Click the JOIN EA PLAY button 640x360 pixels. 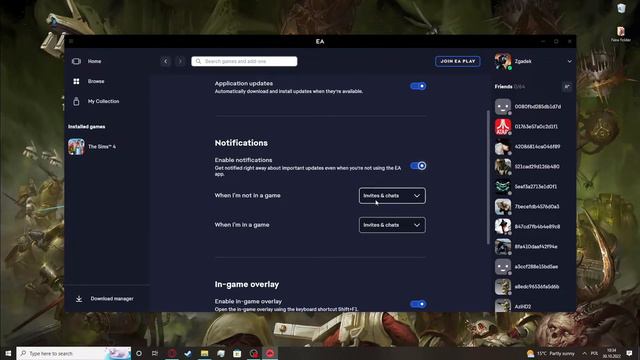click(x=458, y=61)
